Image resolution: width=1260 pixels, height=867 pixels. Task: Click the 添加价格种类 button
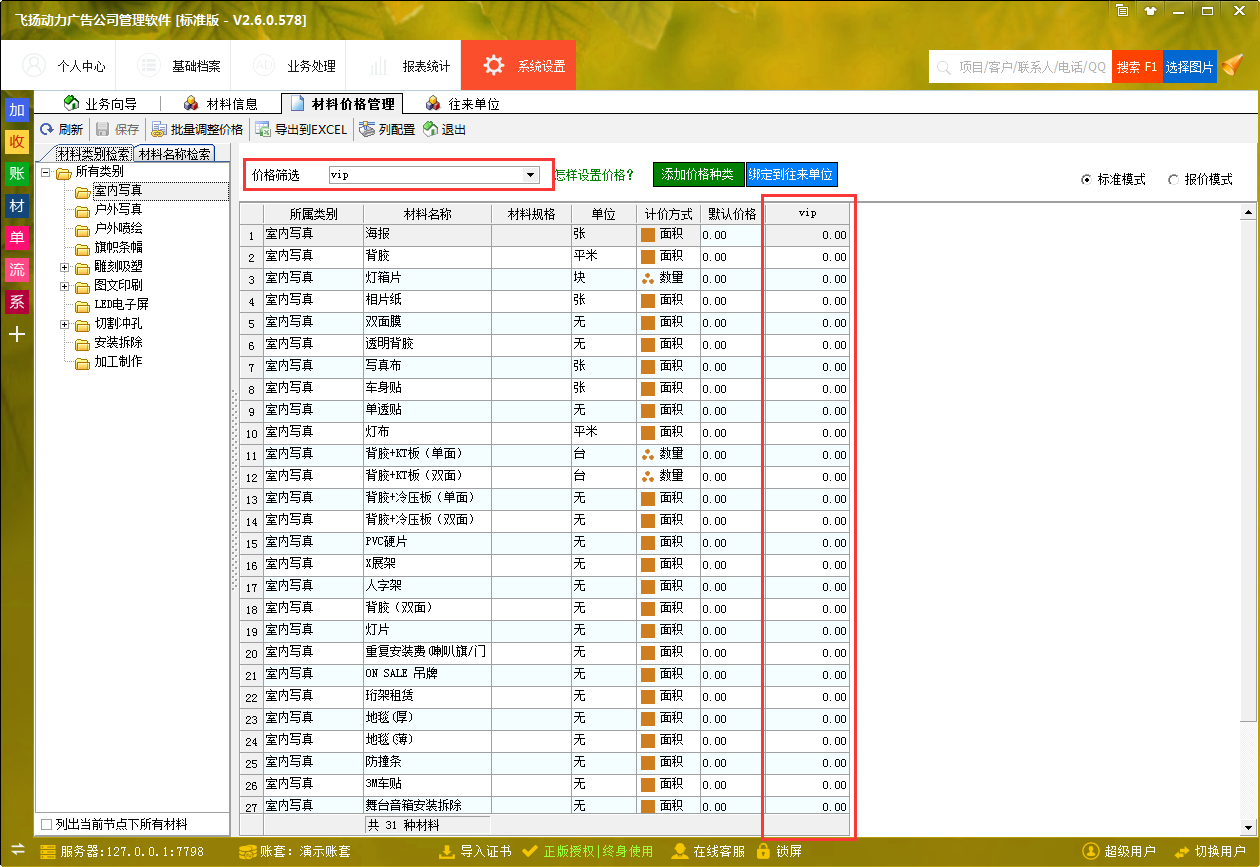699,174
